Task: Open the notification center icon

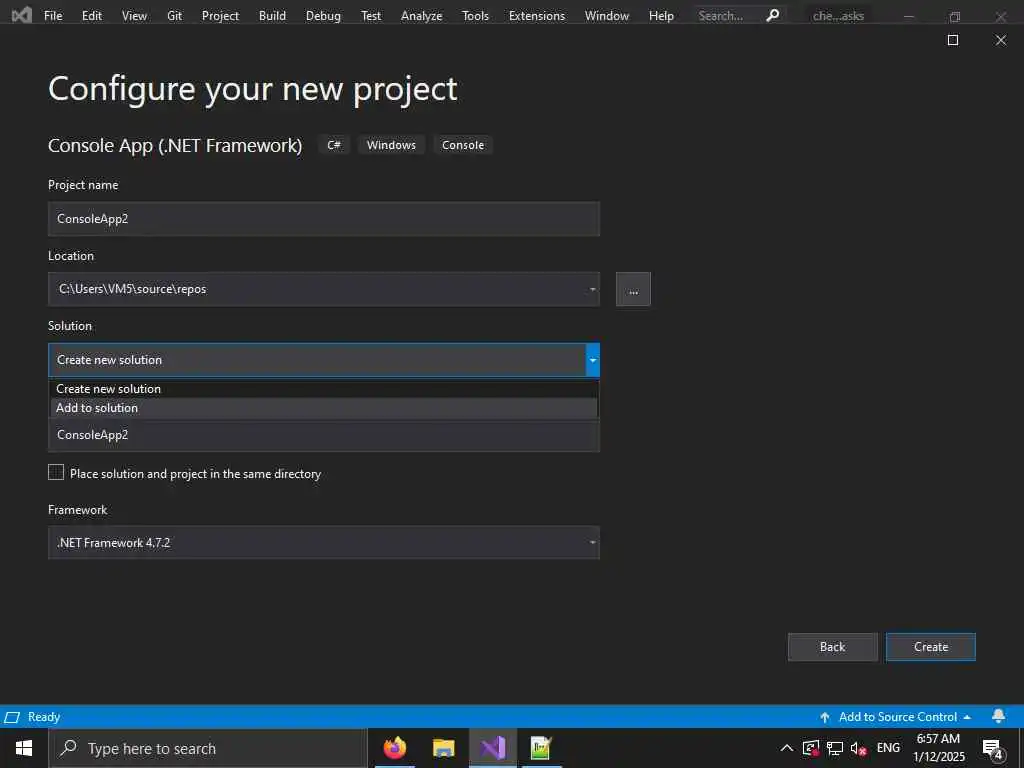Action: [x=993, y=748]
